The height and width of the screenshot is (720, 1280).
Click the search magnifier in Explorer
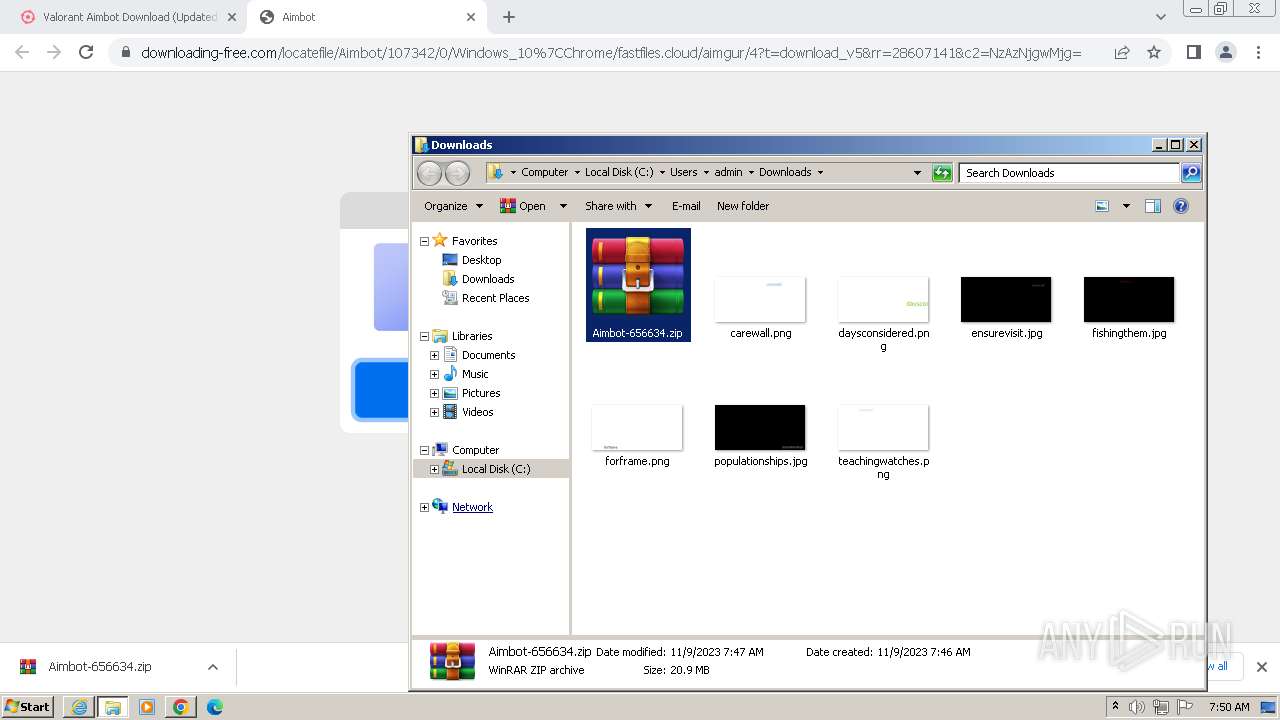coord(1190,173)
